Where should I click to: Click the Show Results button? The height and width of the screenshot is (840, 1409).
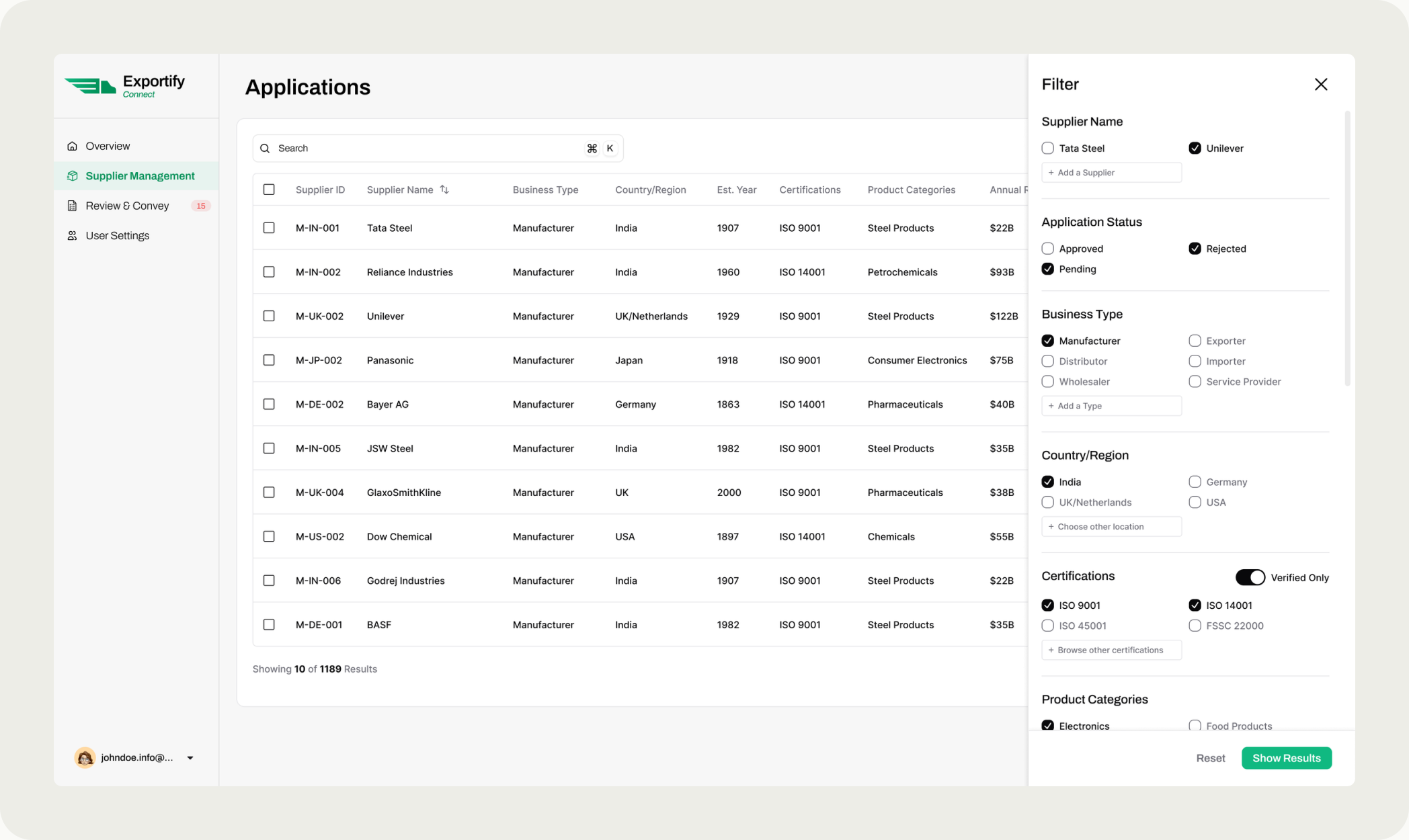(x=1286, y=758)
